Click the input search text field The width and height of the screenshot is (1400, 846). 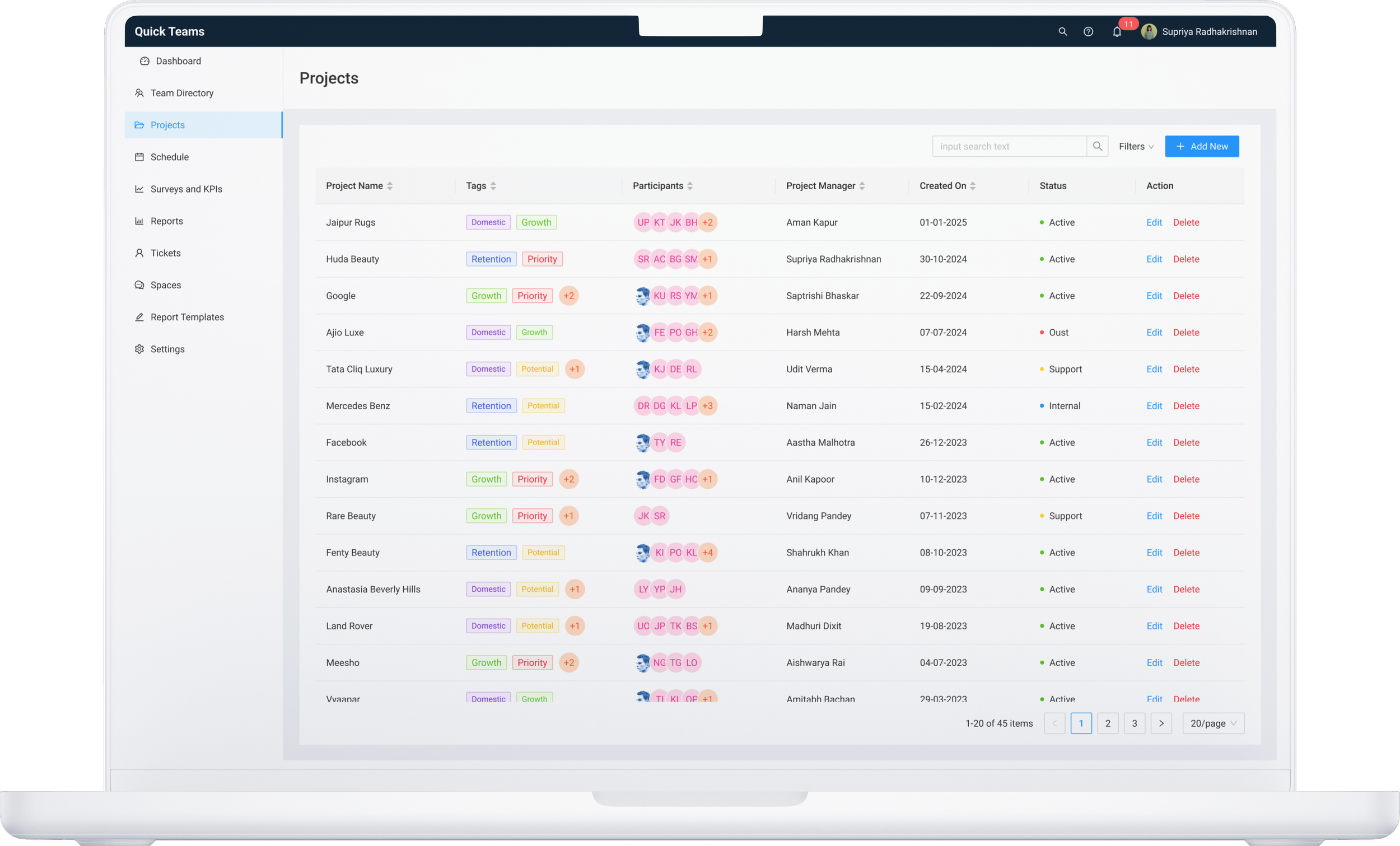click(x=1009, y=147)
